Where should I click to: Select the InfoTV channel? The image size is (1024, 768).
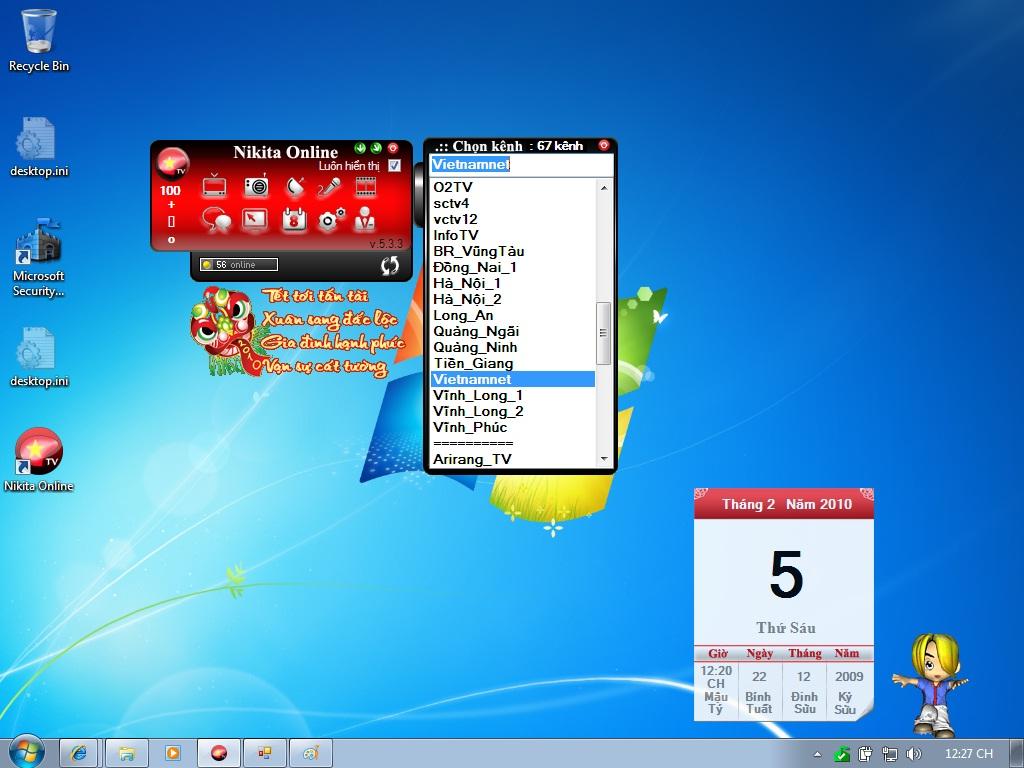(x=513, y=235)
